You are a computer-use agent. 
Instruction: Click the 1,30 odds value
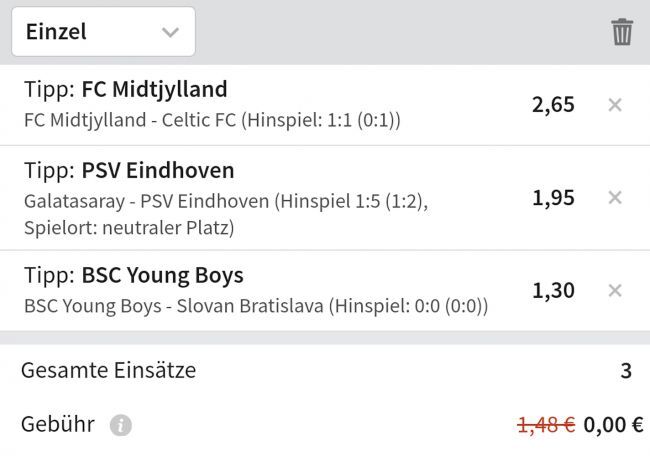553,290
